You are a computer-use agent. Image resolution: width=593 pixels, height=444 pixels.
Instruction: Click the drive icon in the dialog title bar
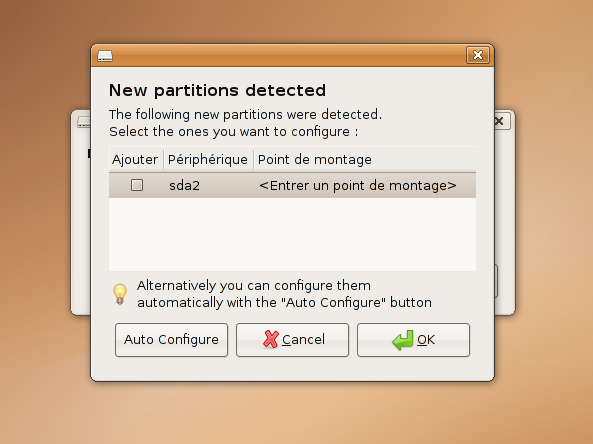pos(105,56)
